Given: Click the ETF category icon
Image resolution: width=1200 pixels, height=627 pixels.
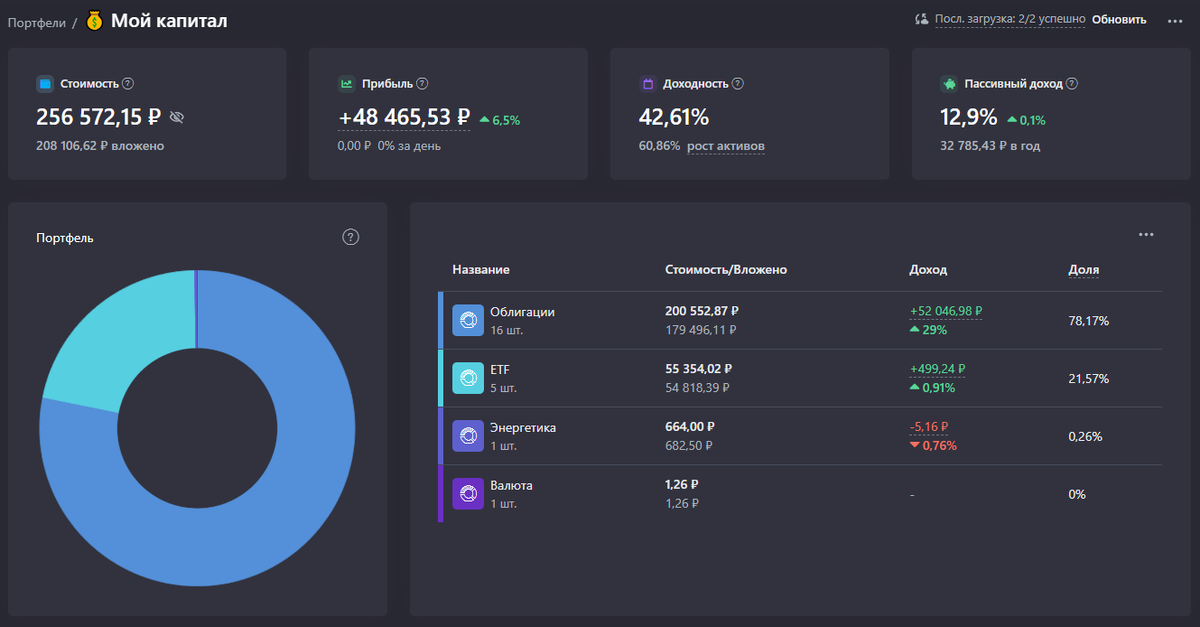Looking at the screenshot, I should tap(468, 378).
